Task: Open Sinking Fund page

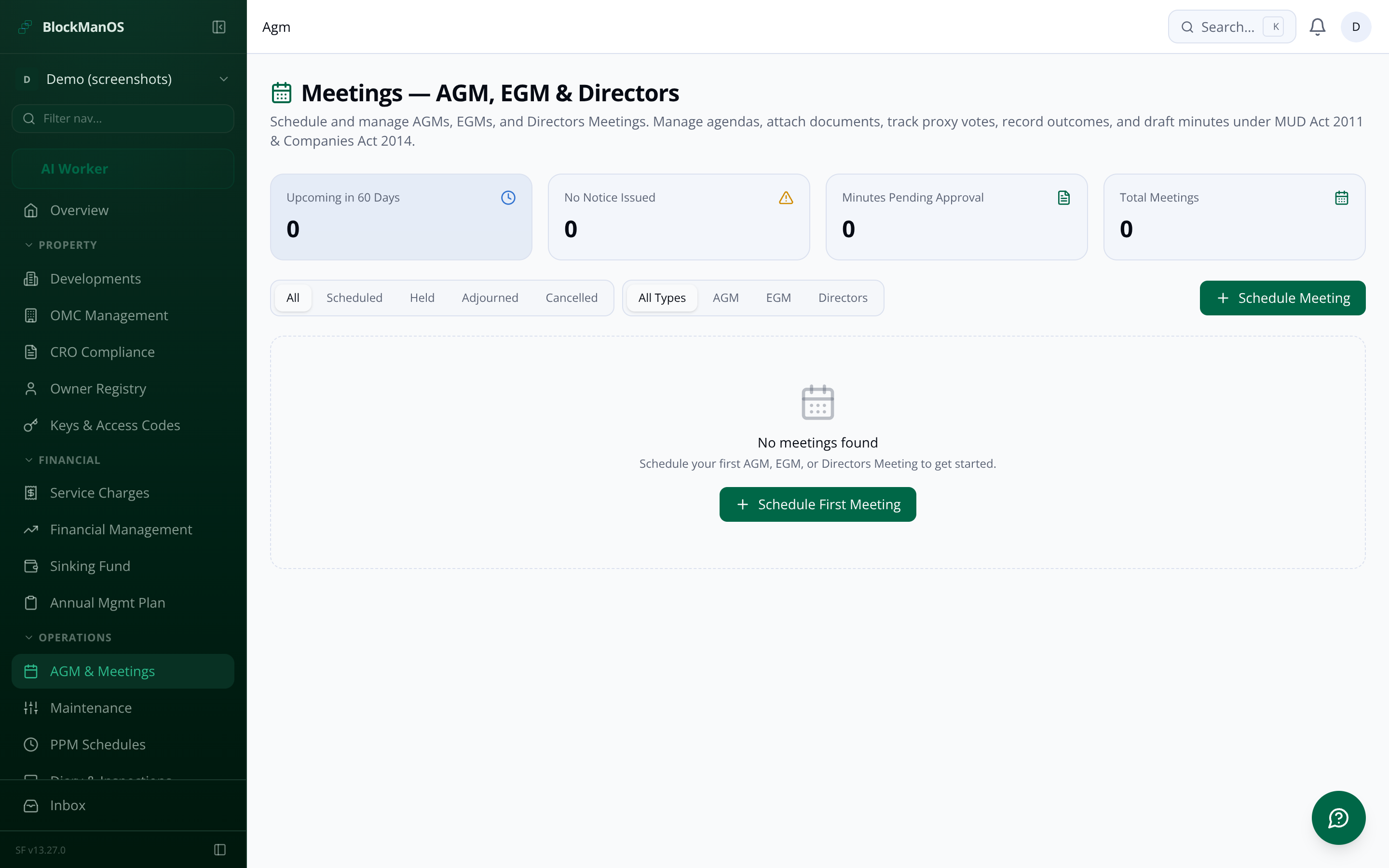Action: click(123, 566)
